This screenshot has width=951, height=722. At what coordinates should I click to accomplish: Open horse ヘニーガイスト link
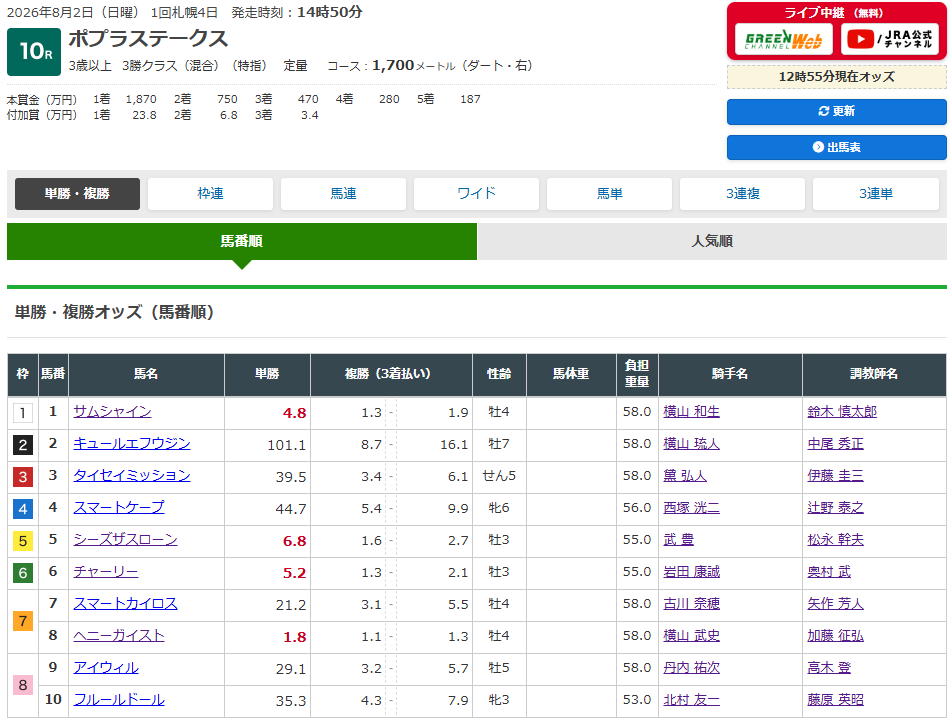(x=119, y=636)
